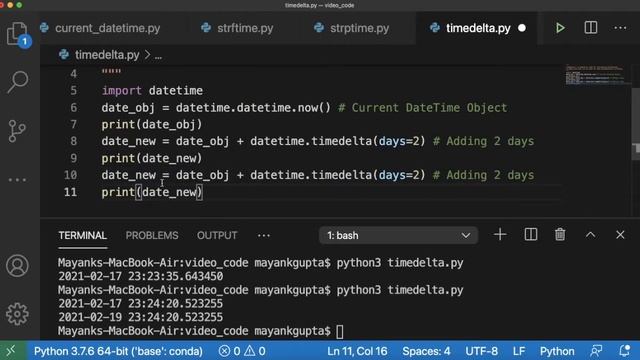Close the terminal panel
The image size is (640, 360).
coord(620,235)
